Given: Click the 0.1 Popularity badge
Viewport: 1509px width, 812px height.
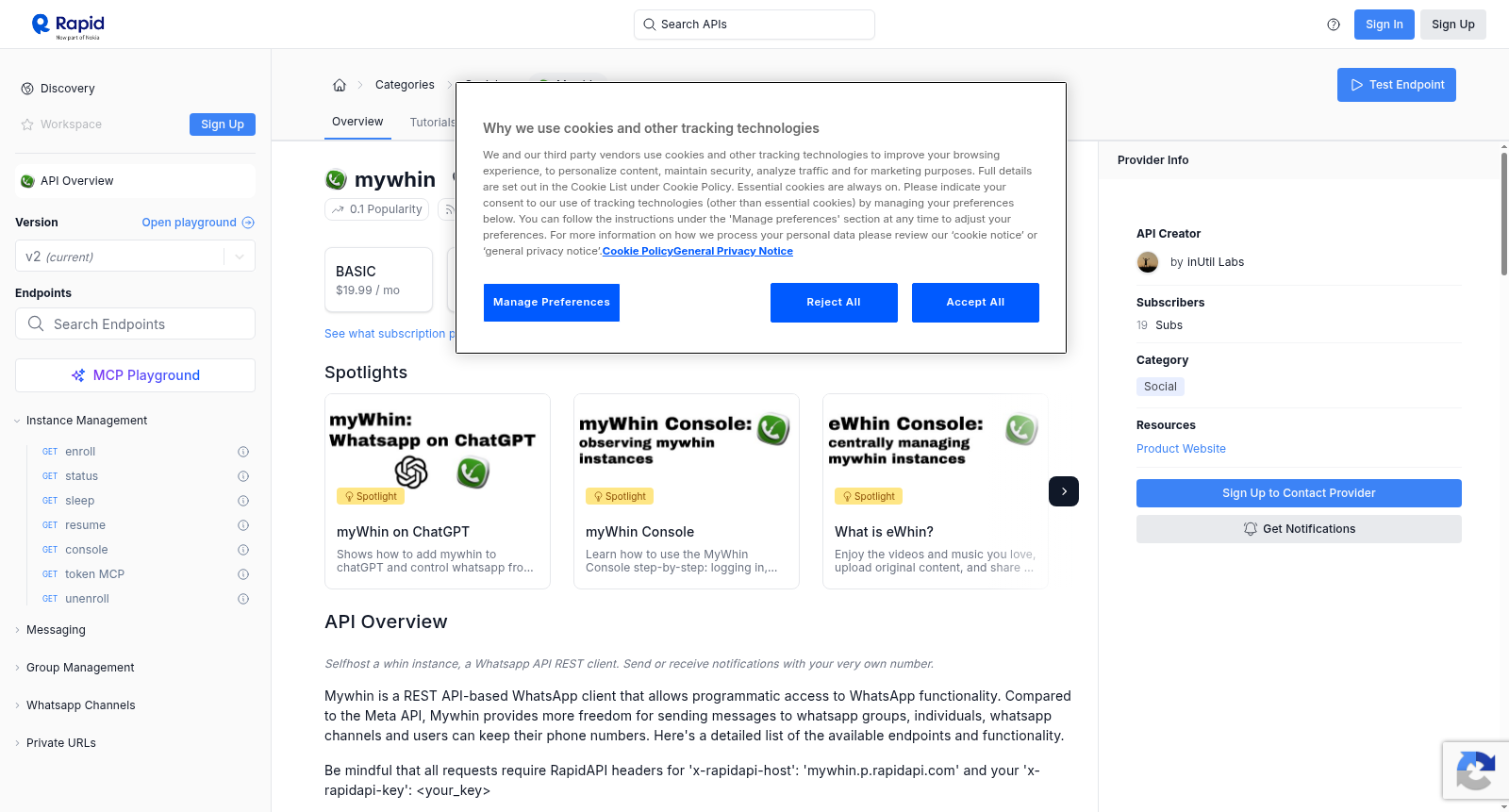Looking at the screenshot, I should pos(376,209).
